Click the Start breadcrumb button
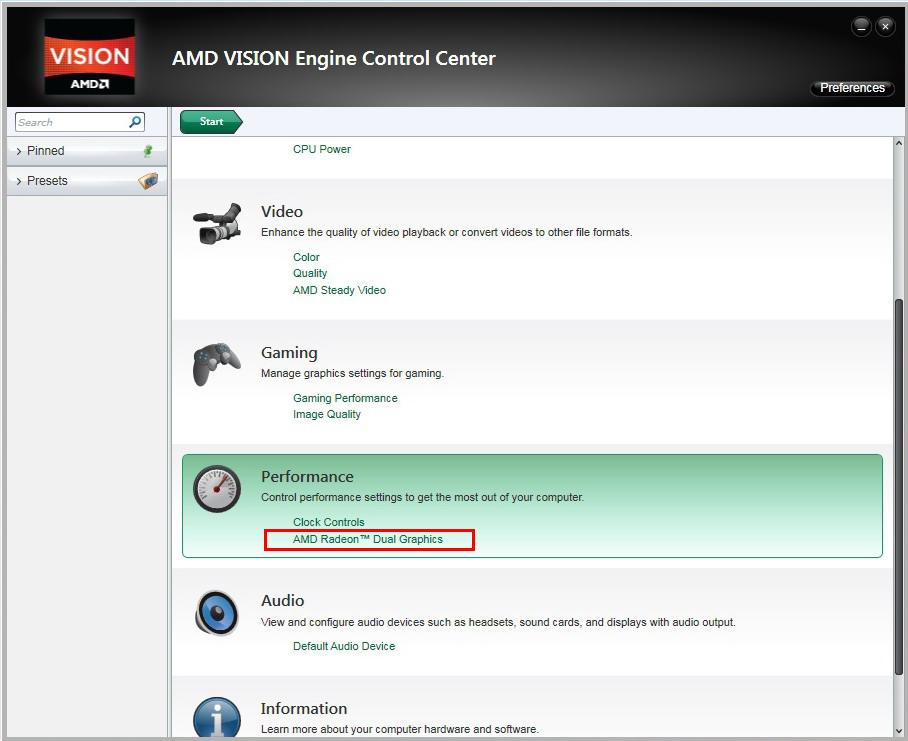This screenshot has height=741, width=908. point(211,122)
